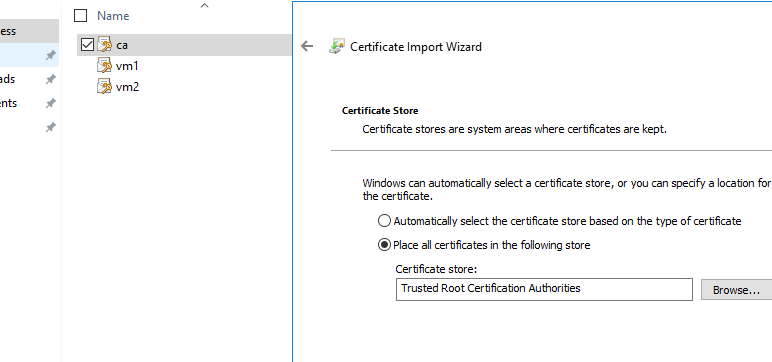Go back using the wizard back arrow
Viewport: 772px width, 362px height.
click(307, 46)
